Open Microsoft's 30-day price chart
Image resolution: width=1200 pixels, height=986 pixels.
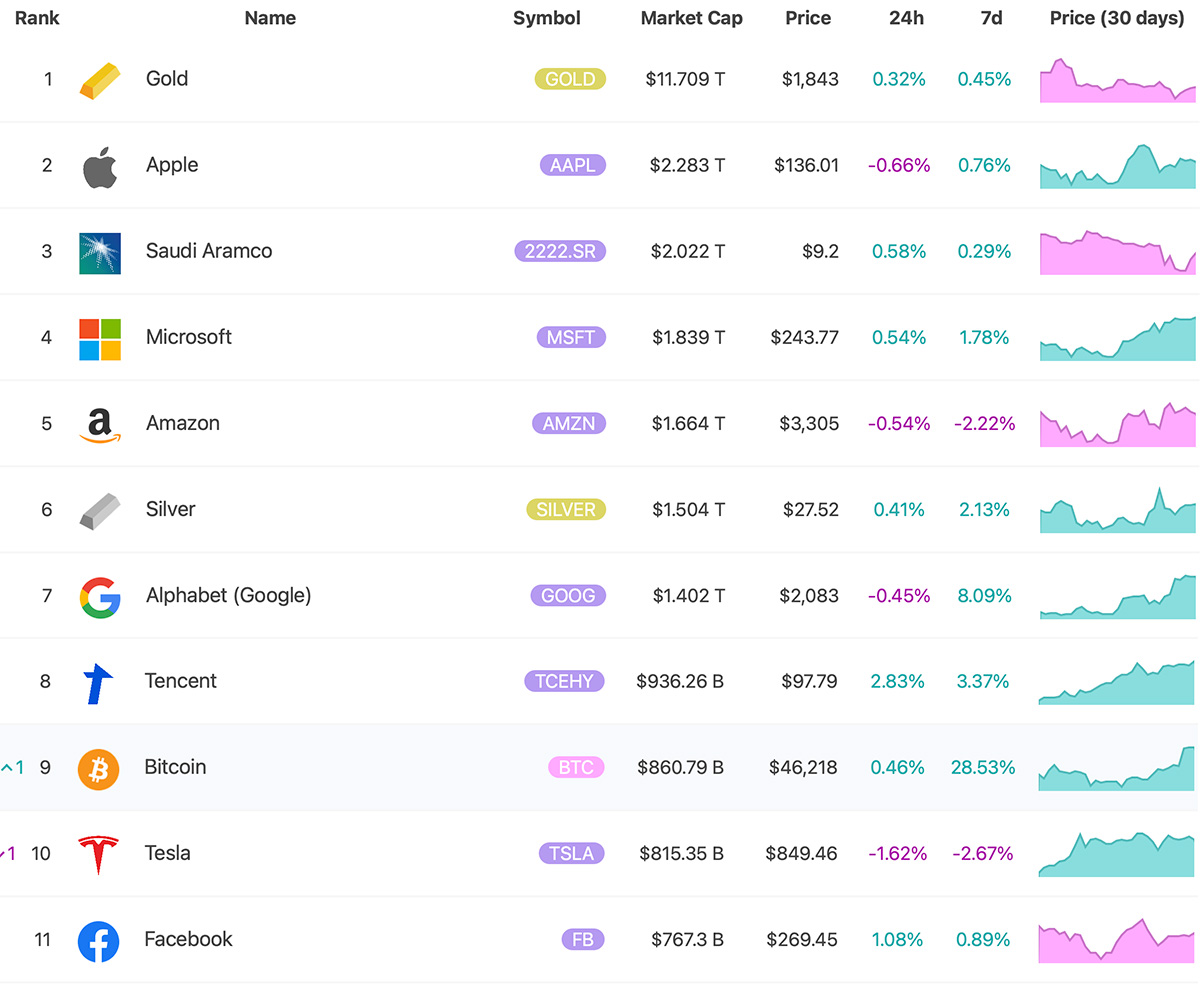click(1117, 339)
